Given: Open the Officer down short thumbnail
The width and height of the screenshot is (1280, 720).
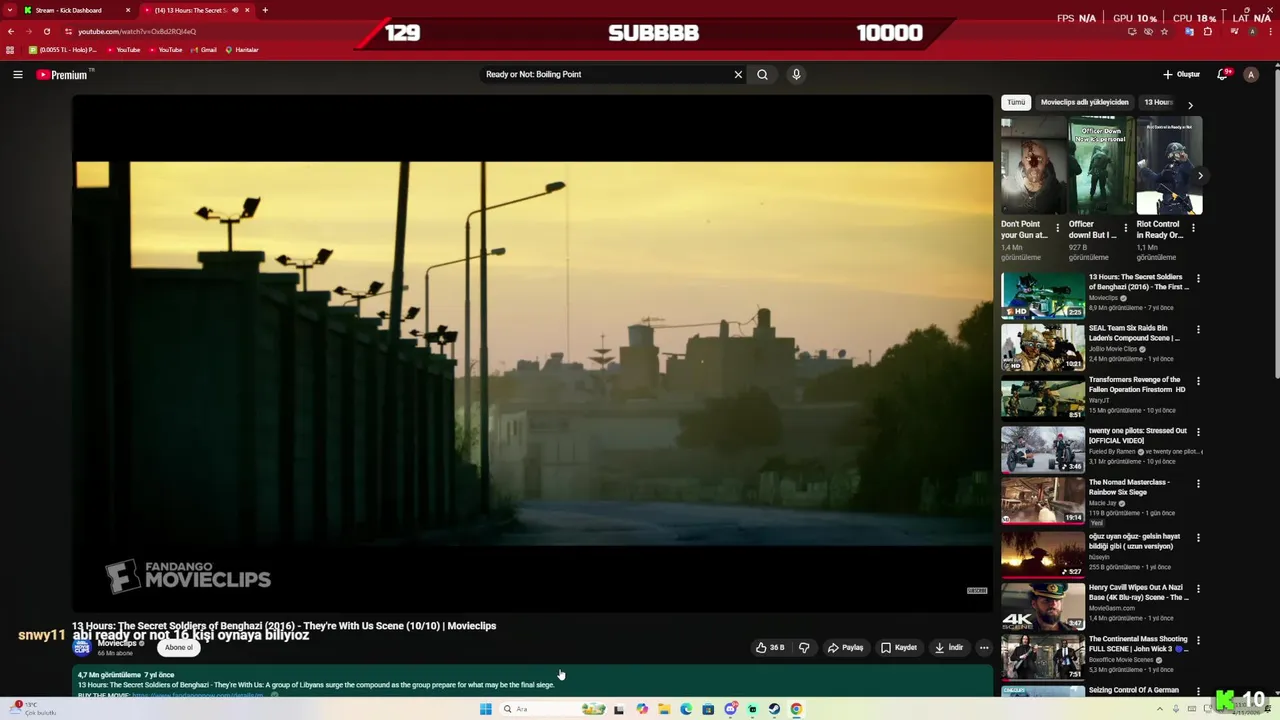Looking at the screenshot, I should pyautogui.click(x=1101, y=166).
